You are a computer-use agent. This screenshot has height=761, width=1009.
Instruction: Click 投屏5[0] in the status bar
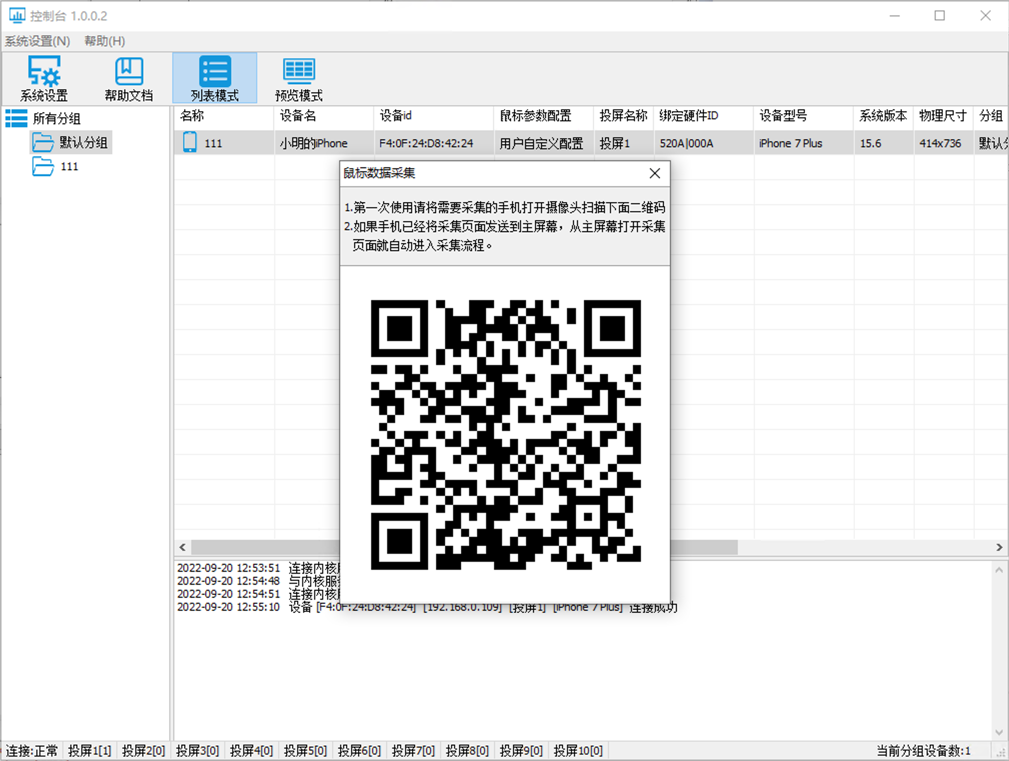coord(306,751)
